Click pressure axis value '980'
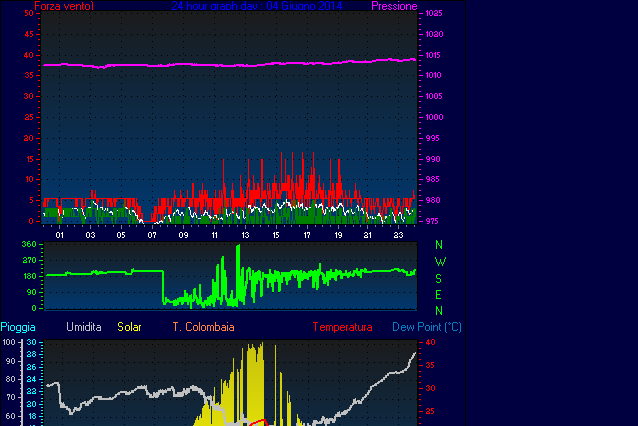This screenshot has width=638, height=426. click(433, 200)
